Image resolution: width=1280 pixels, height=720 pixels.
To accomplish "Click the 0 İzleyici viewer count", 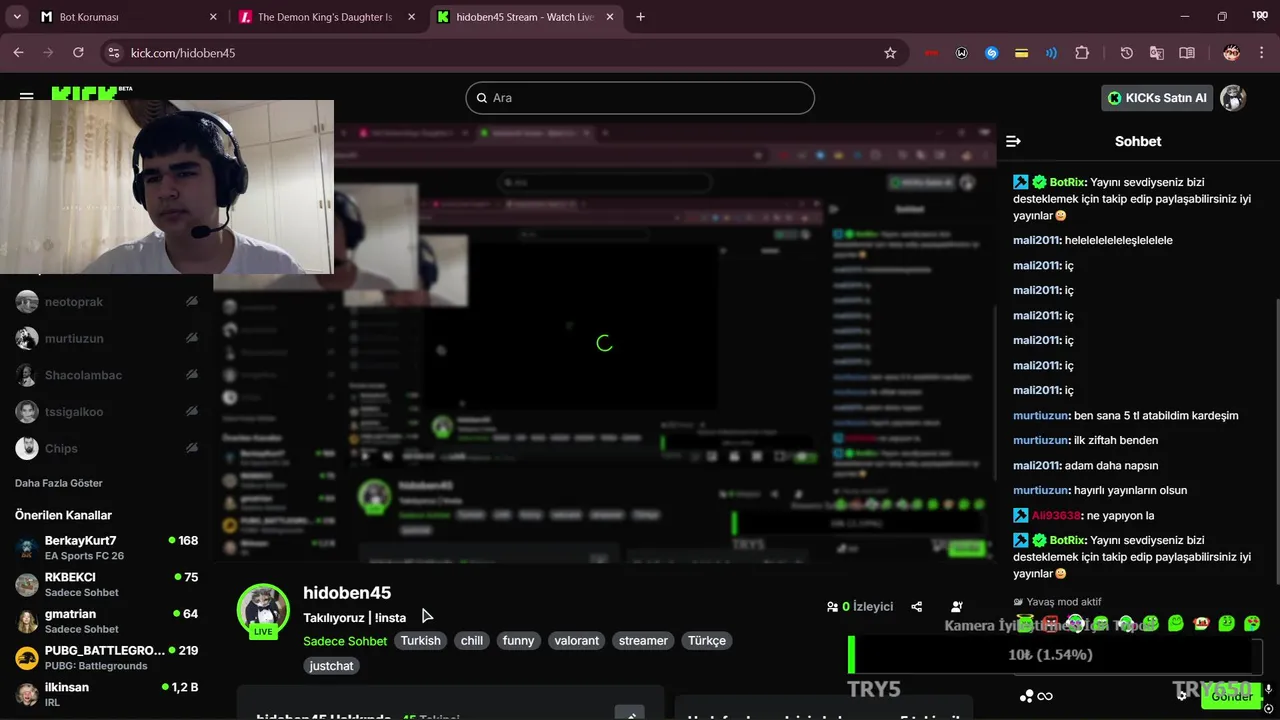I will tap(860, 607).
